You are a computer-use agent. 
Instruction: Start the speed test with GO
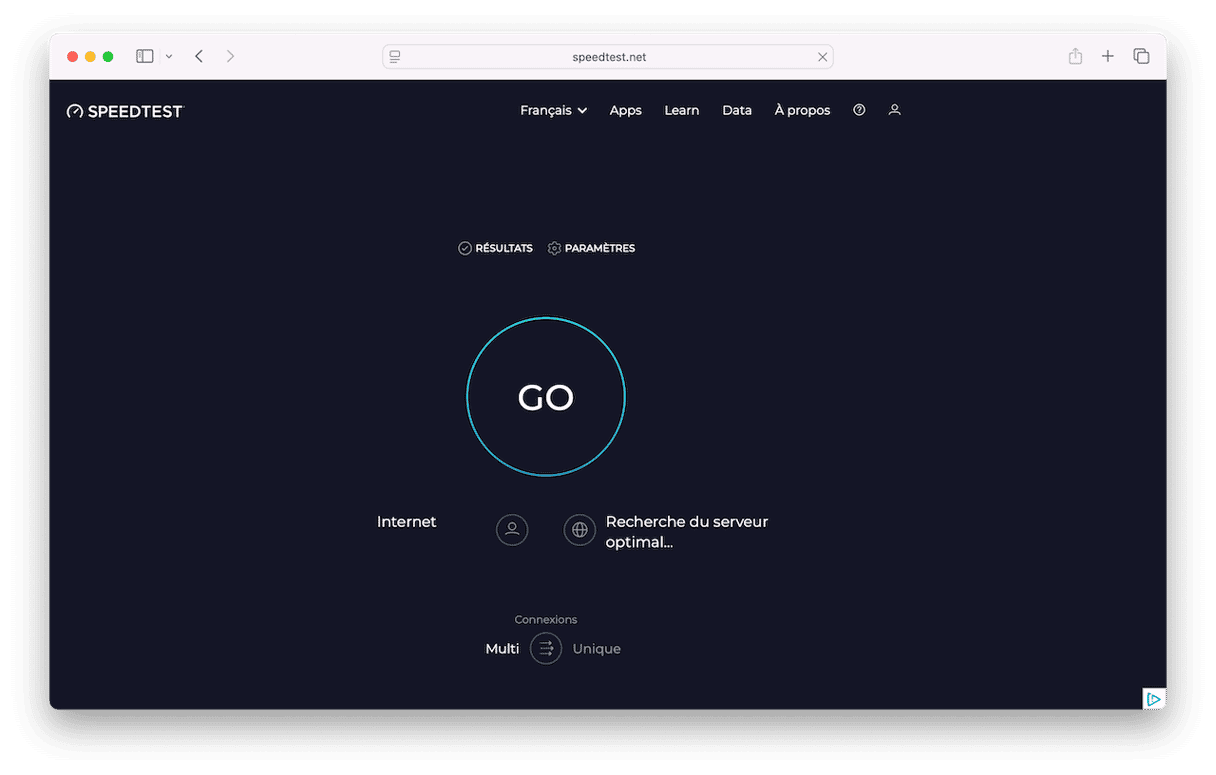(x=546, y=397)
